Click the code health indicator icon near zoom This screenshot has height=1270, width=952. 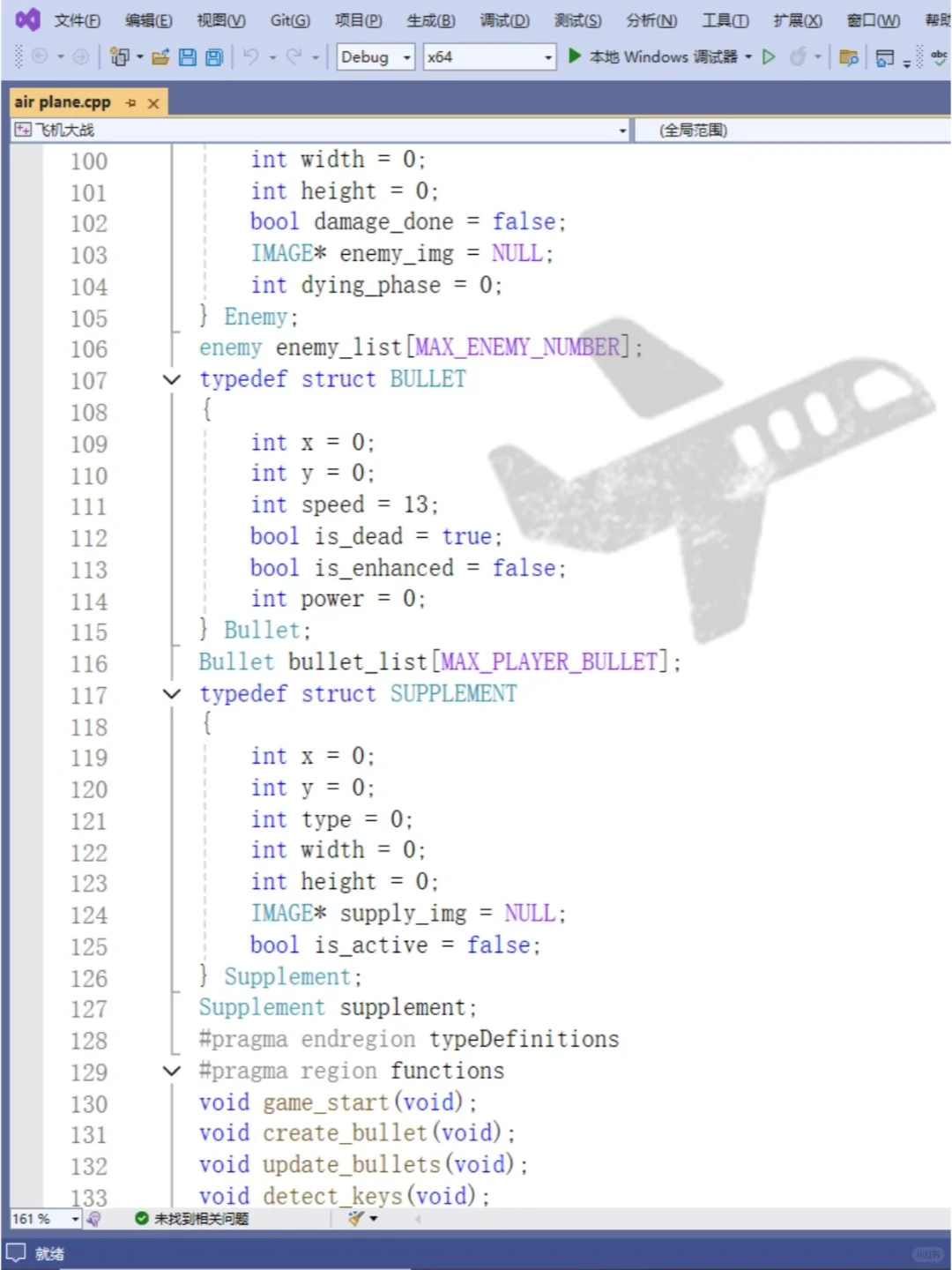(x=93, y=1219)
